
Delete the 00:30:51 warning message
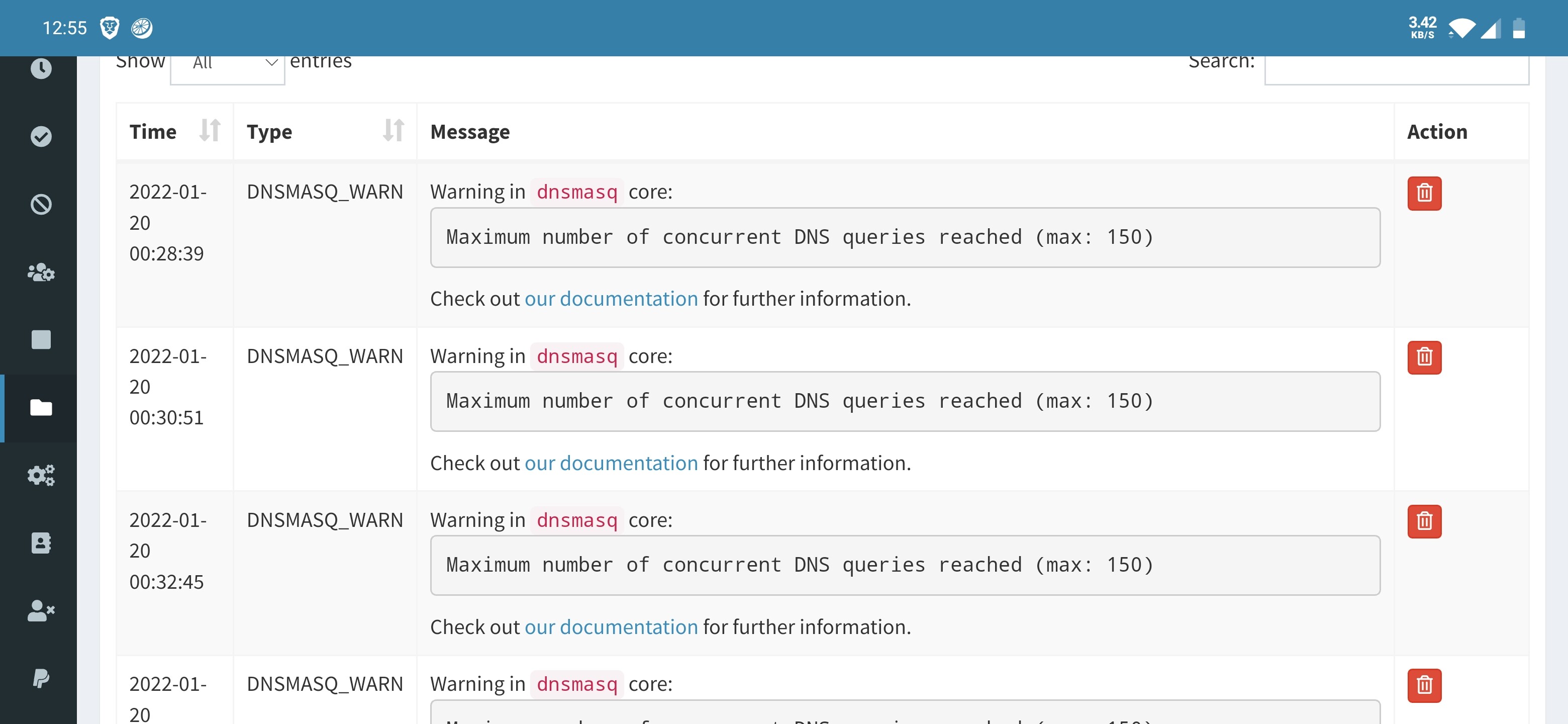pyautogui.click(x=1424, y=357)
